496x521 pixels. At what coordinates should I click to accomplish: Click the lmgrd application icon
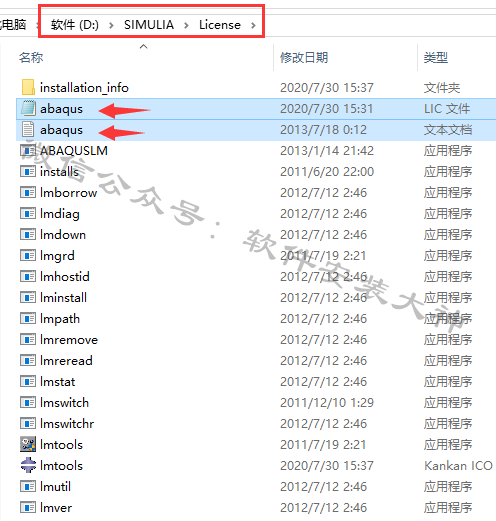[28, 256]
